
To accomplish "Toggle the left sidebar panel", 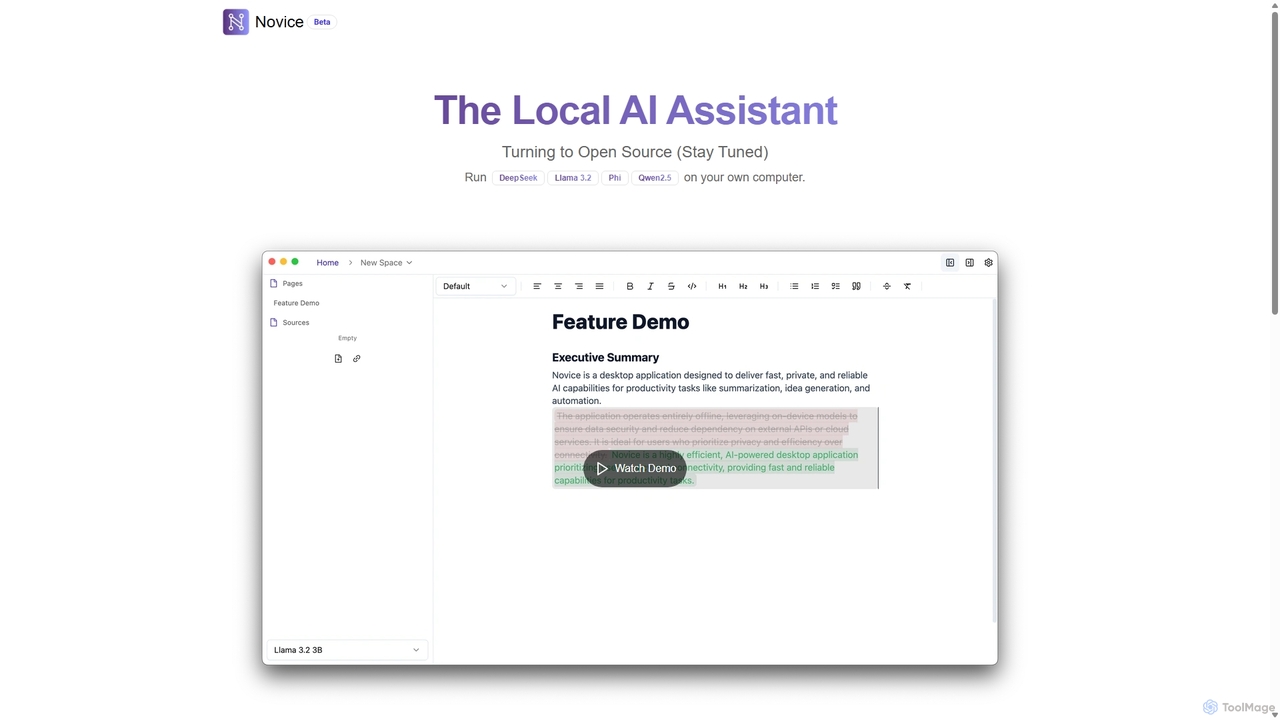I will point(950,263).
